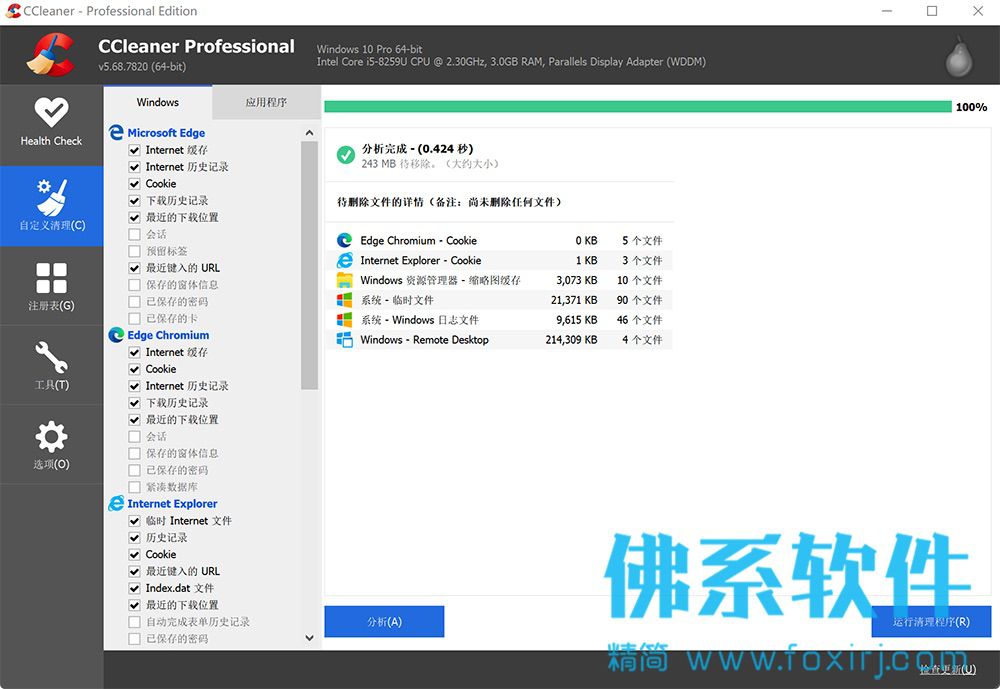
Task: Collapse the Internet Explorer section header
Action: tap(172, 503)
